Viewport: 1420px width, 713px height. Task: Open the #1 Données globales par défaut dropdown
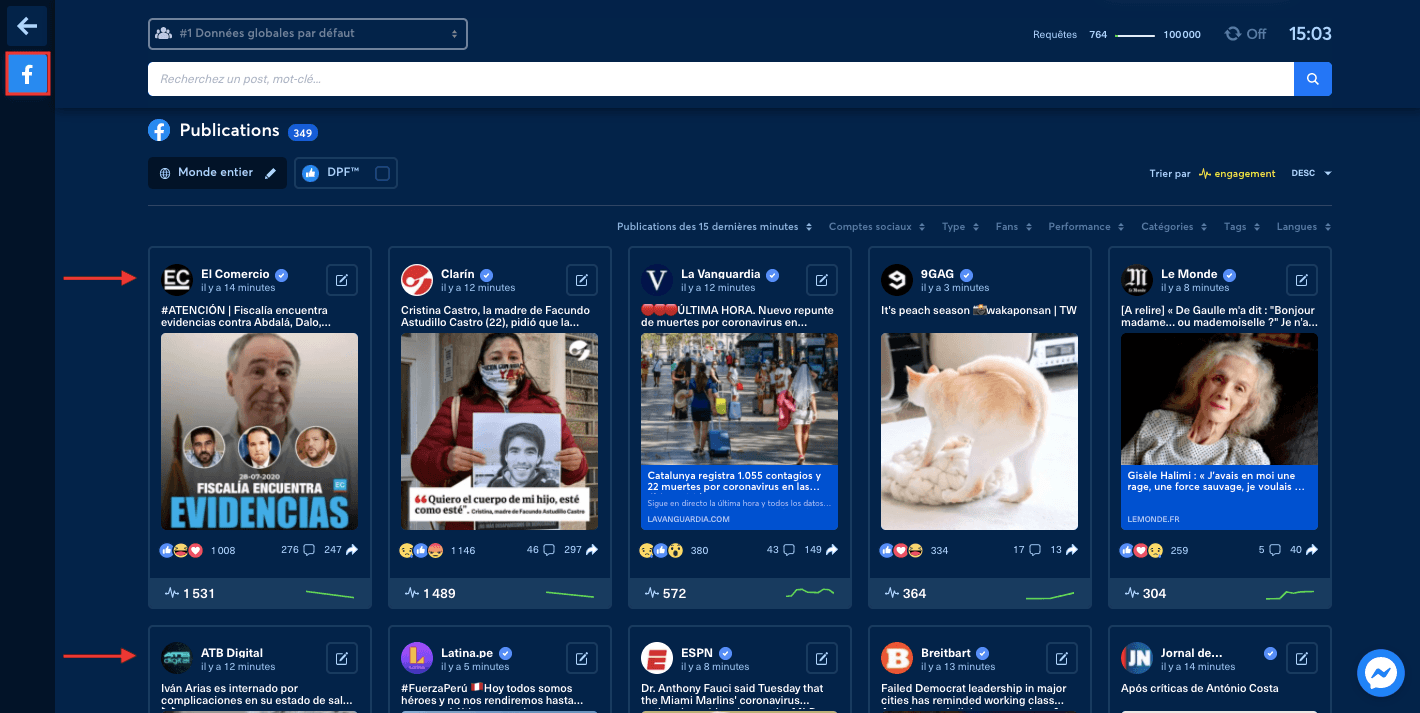point(308,34)
